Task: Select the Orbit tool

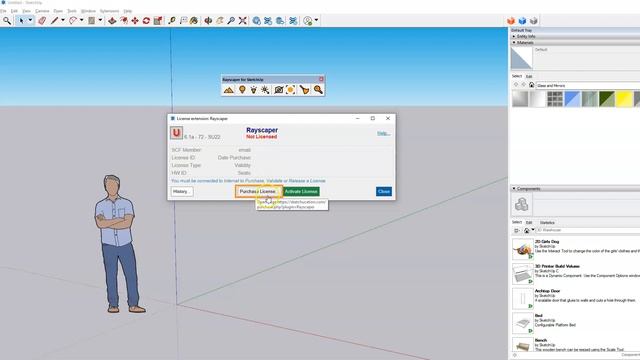Action: (208, 20)
